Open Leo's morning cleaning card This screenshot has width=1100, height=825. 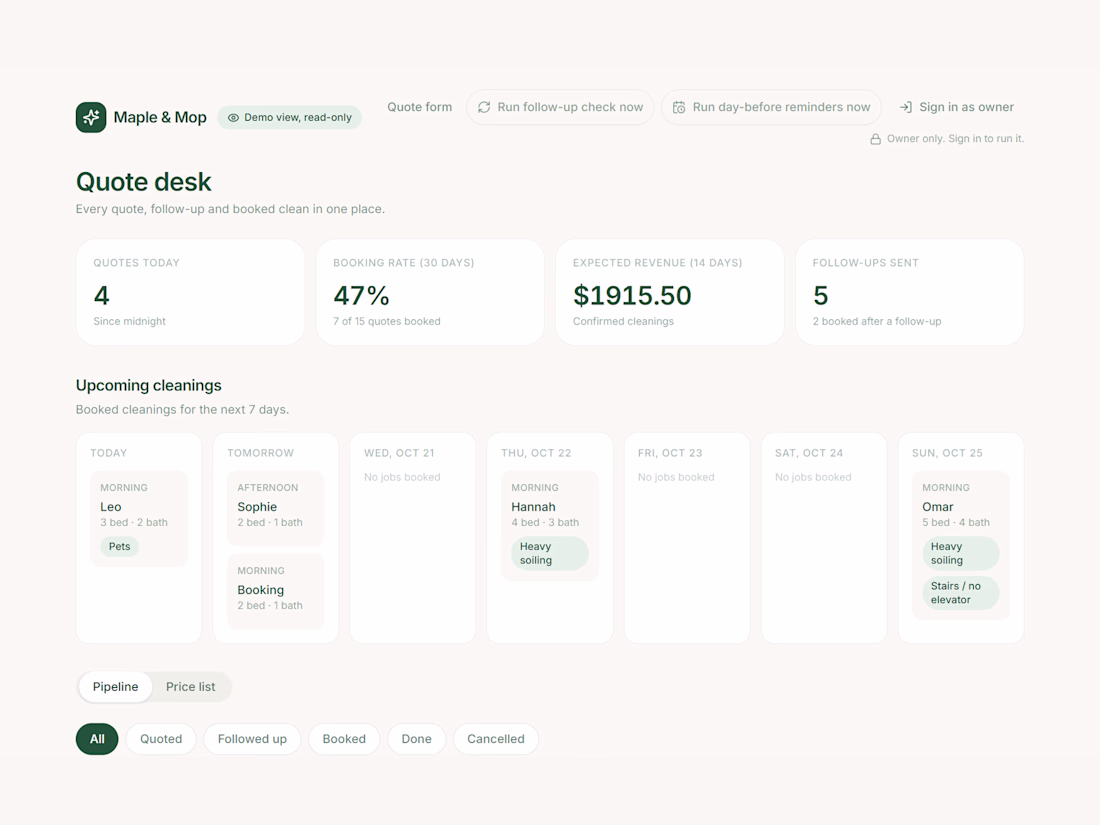pyautogui.click(x=139, y=518)
